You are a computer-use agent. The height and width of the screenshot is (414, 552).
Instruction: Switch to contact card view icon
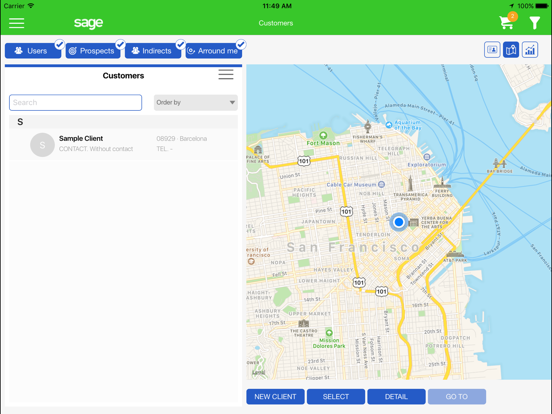tap(492, 50)
